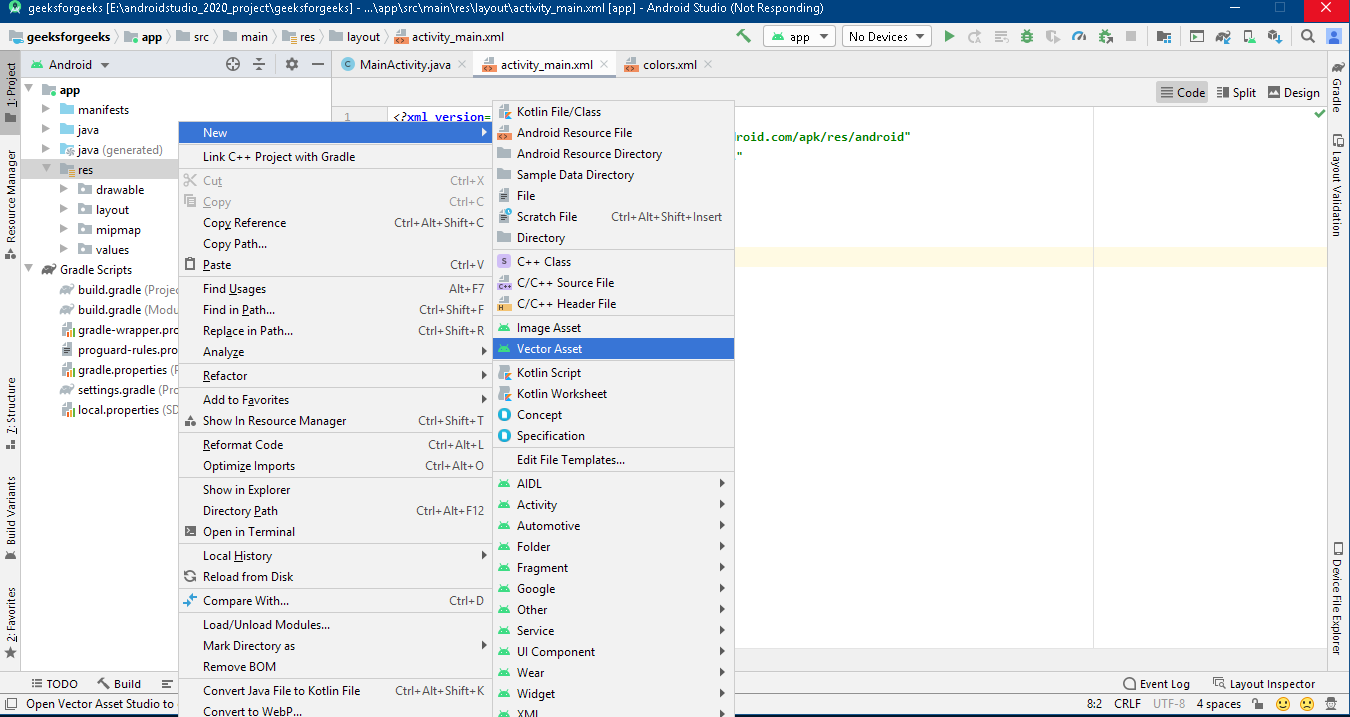Screen dimensions: 1350x717
Task: Open the Activity submenu
Action: coord(613,505)
